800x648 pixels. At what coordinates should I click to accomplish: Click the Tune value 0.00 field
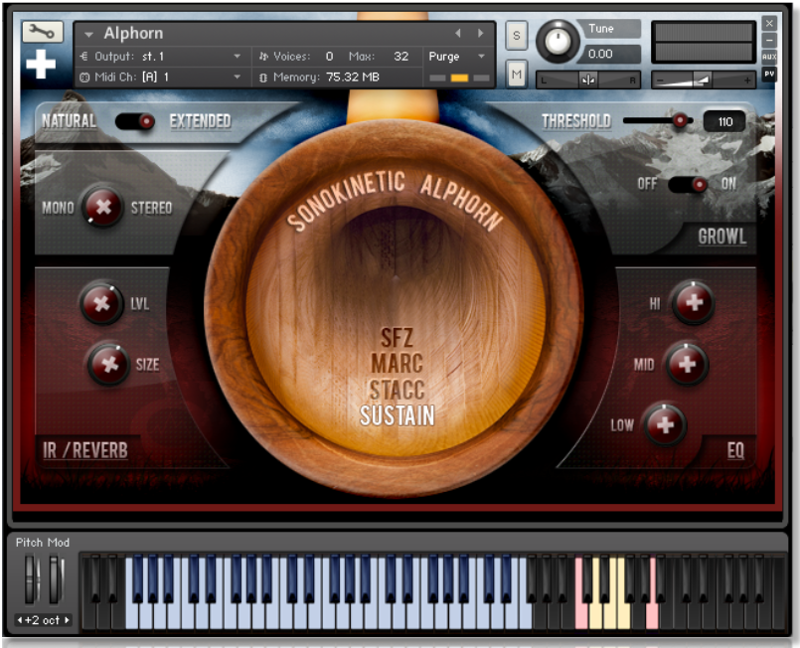point(610,54)
